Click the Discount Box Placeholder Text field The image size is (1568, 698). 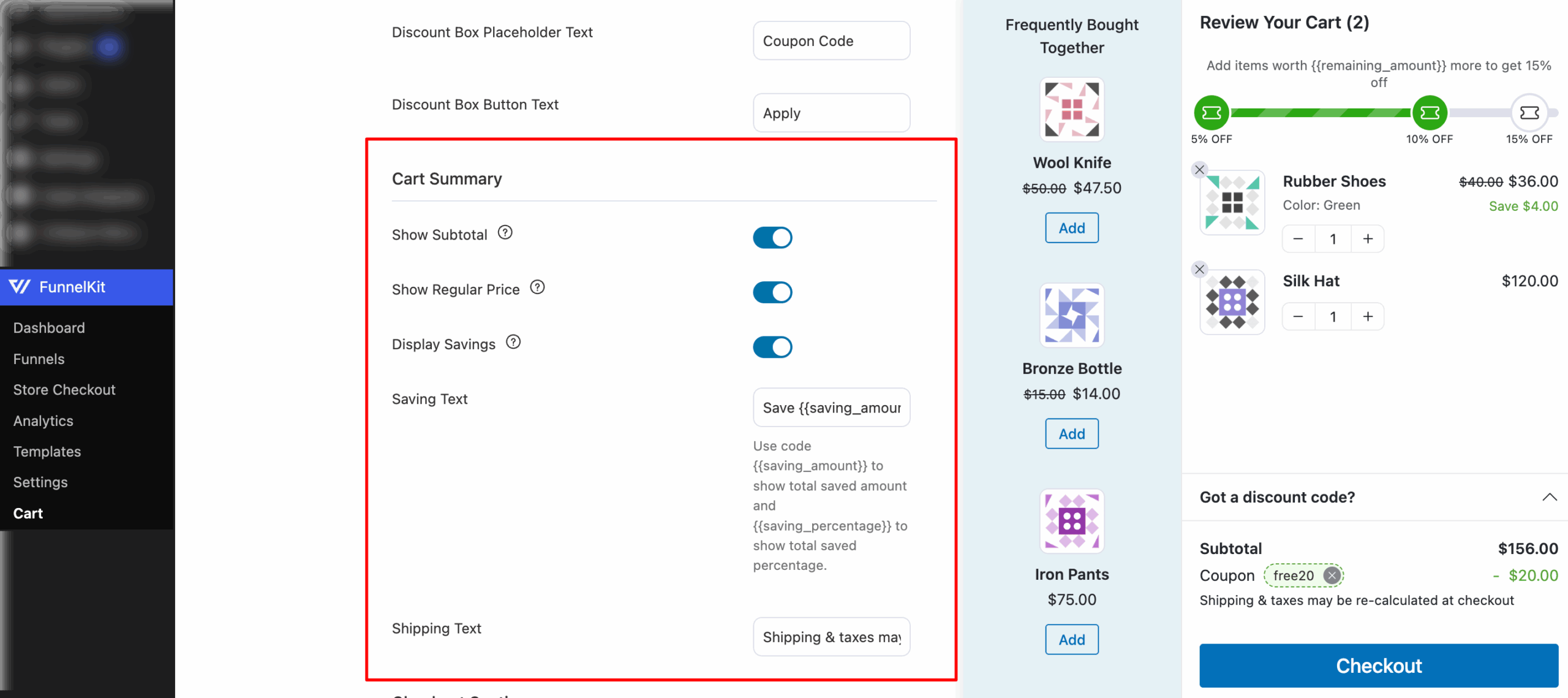point(831,40)
